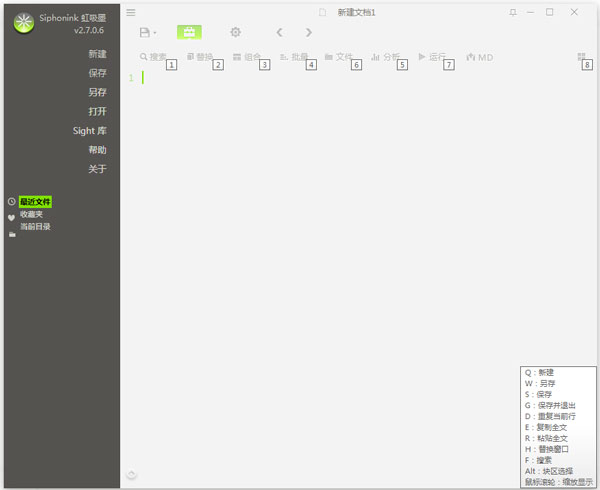
Task: Click the grid icon at toolbar right
Action: pos(581,57)
